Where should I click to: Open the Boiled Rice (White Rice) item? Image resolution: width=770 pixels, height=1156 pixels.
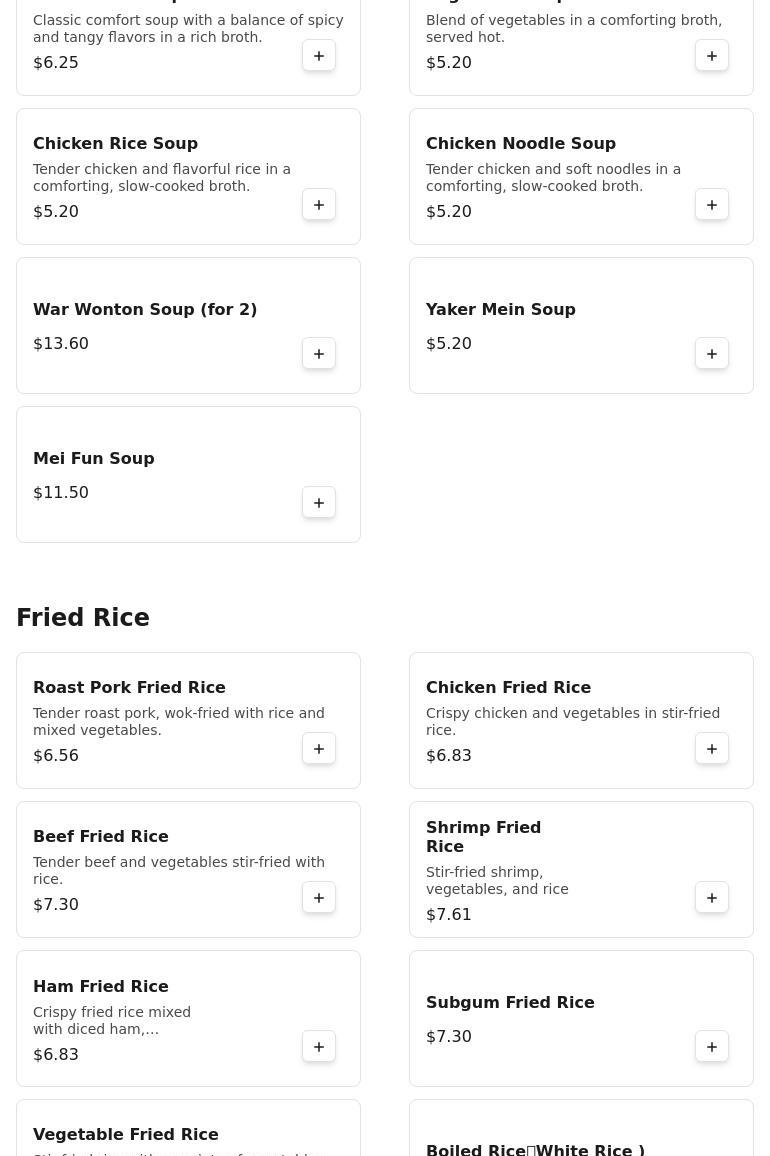pyautogui.click(x=535, y=1149)
